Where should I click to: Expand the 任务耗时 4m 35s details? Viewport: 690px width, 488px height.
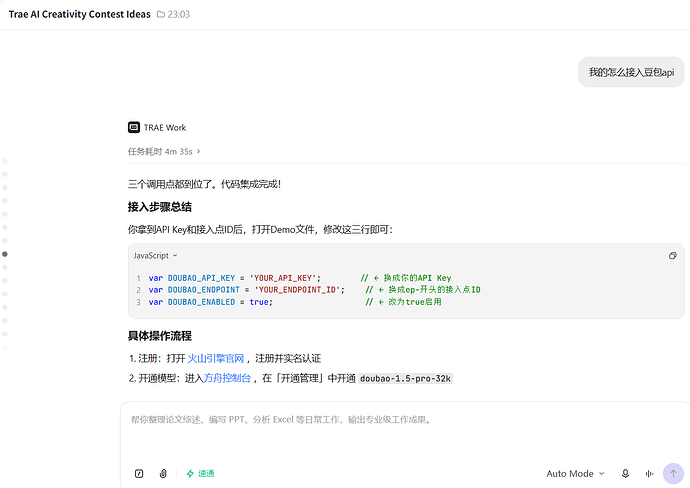pos(164,151)
